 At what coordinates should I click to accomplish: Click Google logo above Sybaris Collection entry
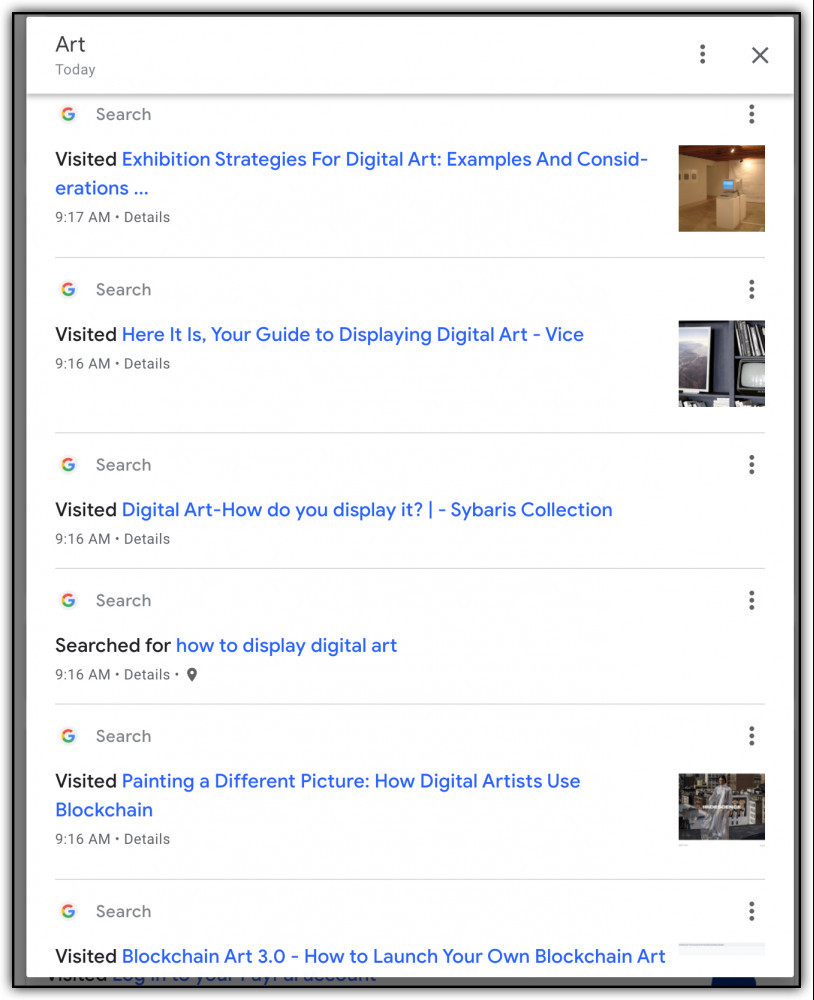point(68,465)
